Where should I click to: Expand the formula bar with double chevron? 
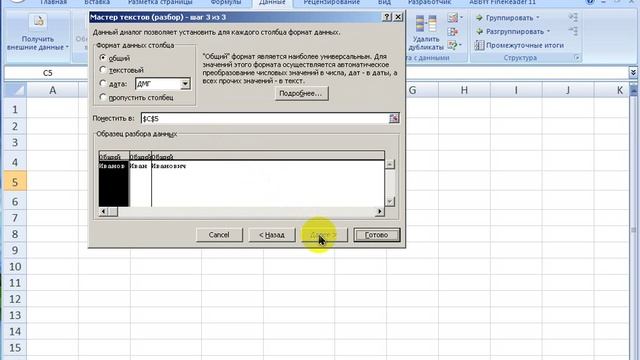coord(633,73)
